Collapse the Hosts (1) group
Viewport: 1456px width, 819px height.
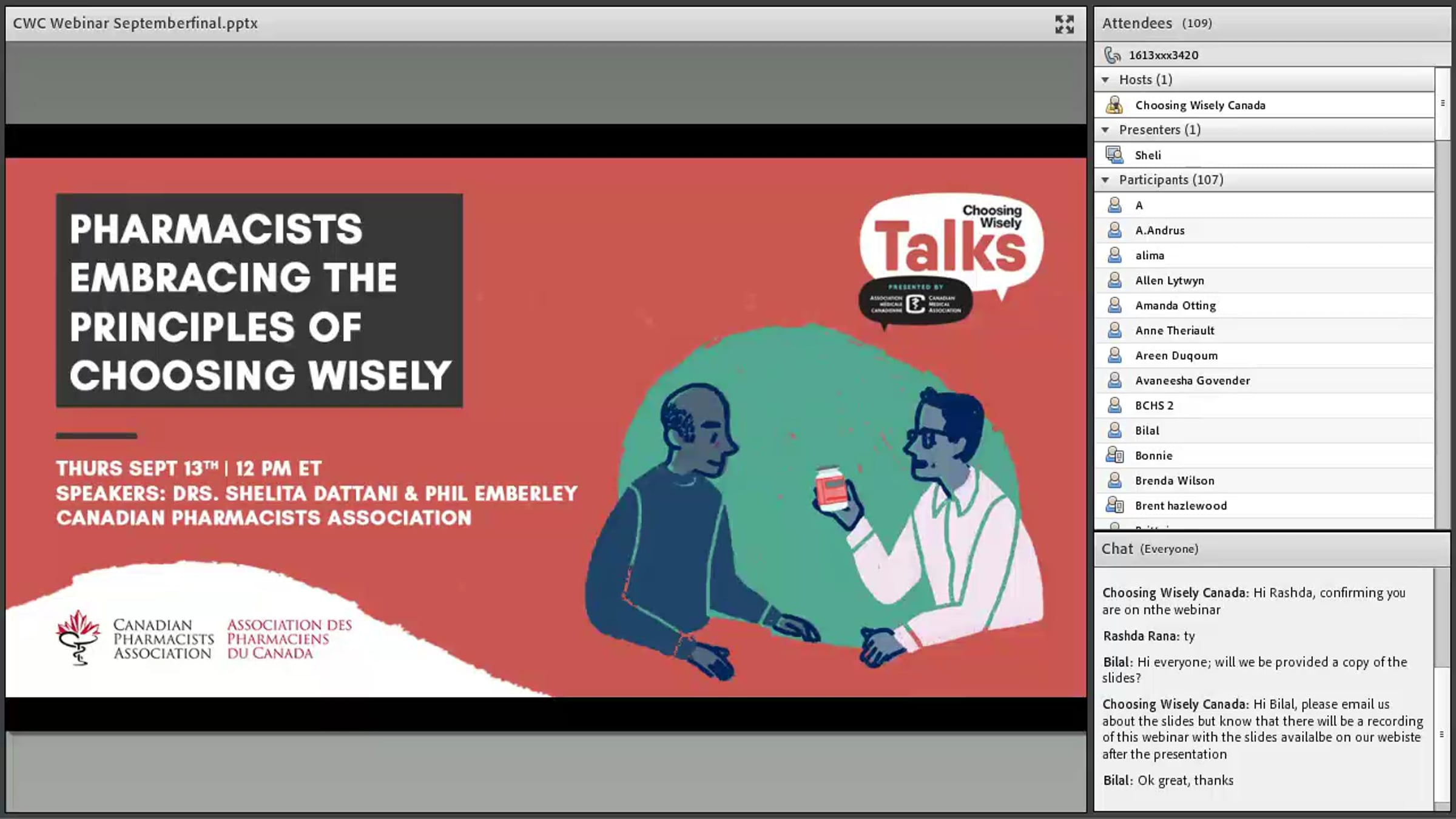click(x=1105, y=79)
